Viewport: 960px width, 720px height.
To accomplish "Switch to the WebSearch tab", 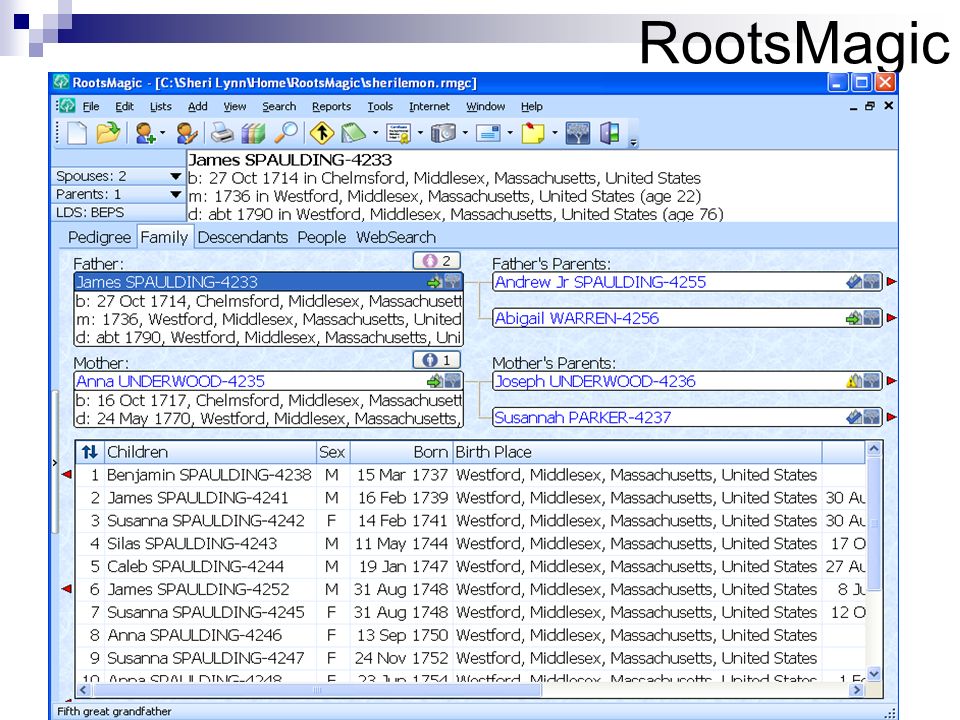I will [x=396, y=238].
